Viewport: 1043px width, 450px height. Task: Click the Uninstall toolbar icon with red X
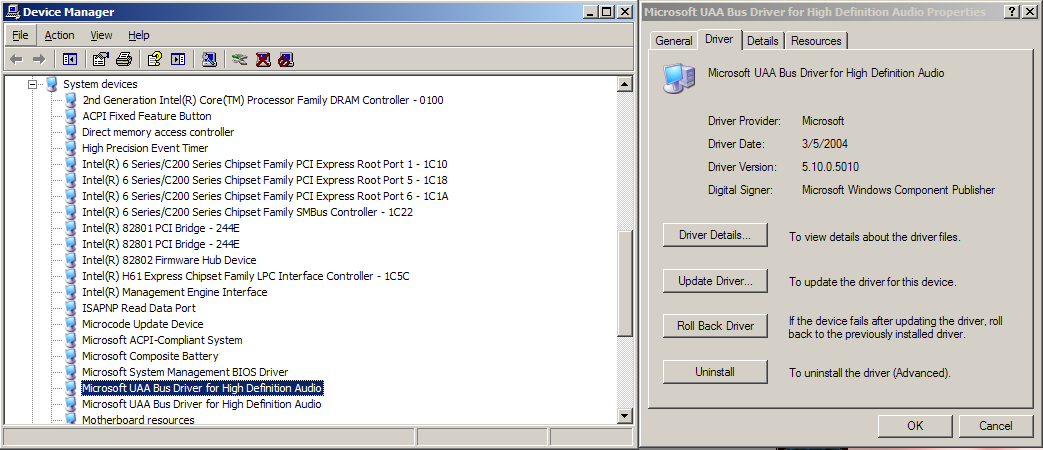(x=263, y=60)
